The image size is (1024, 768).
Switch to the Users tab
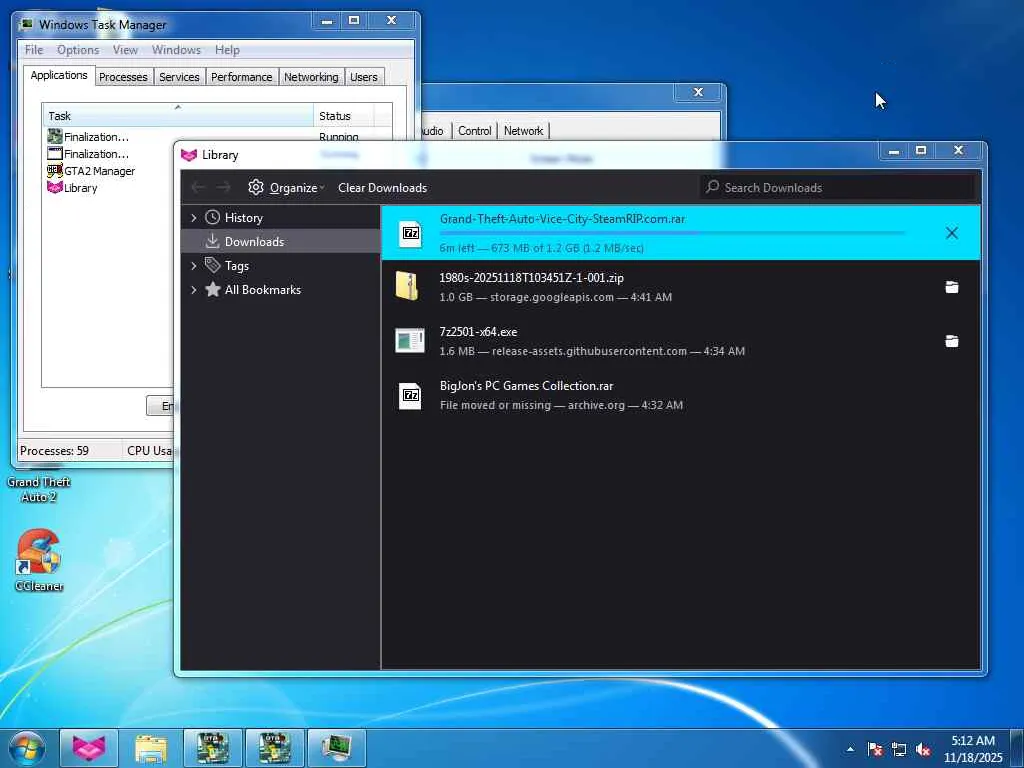364,77
